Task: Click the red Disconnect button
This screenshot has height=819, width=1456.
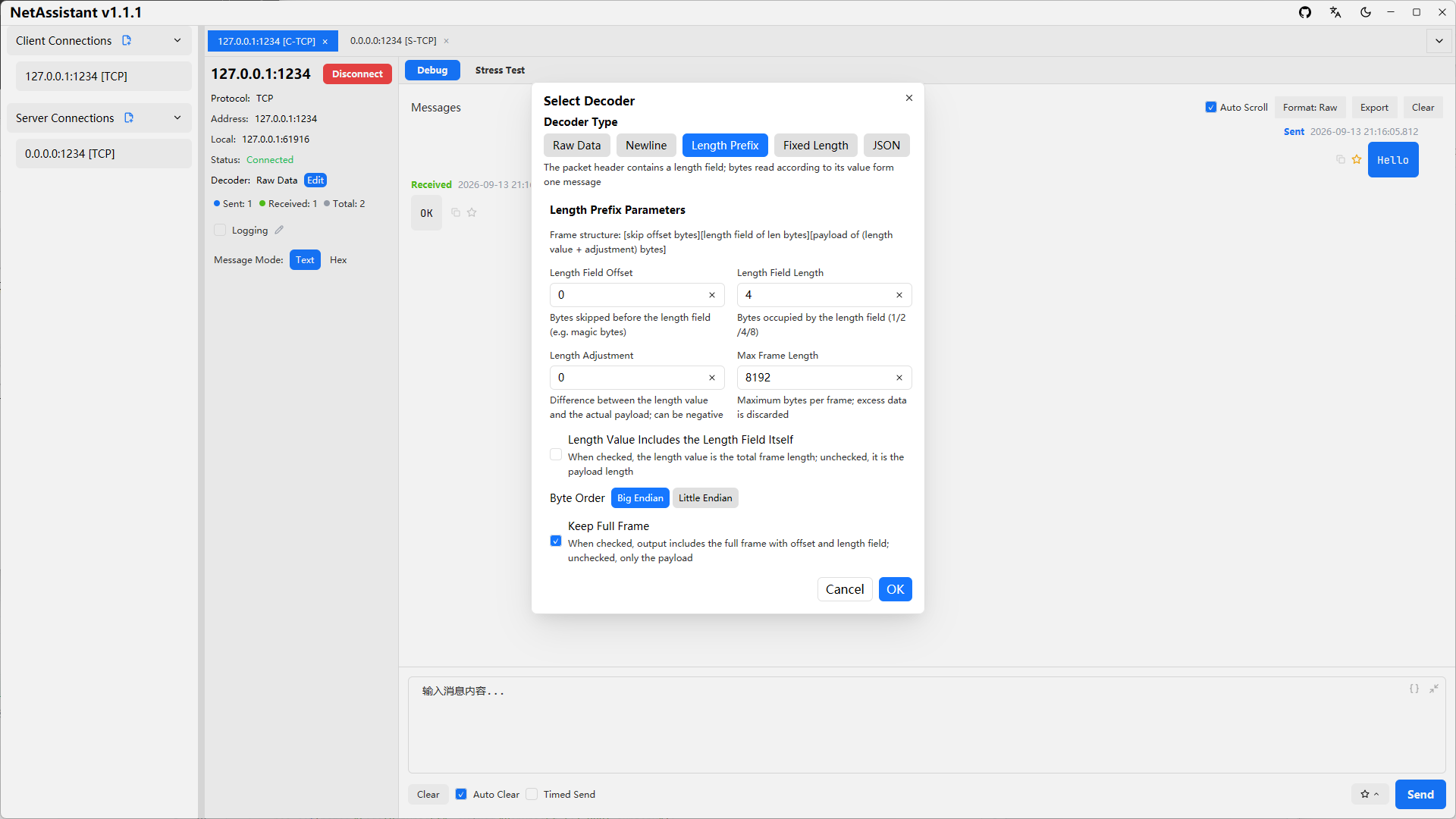Action: 357,74
